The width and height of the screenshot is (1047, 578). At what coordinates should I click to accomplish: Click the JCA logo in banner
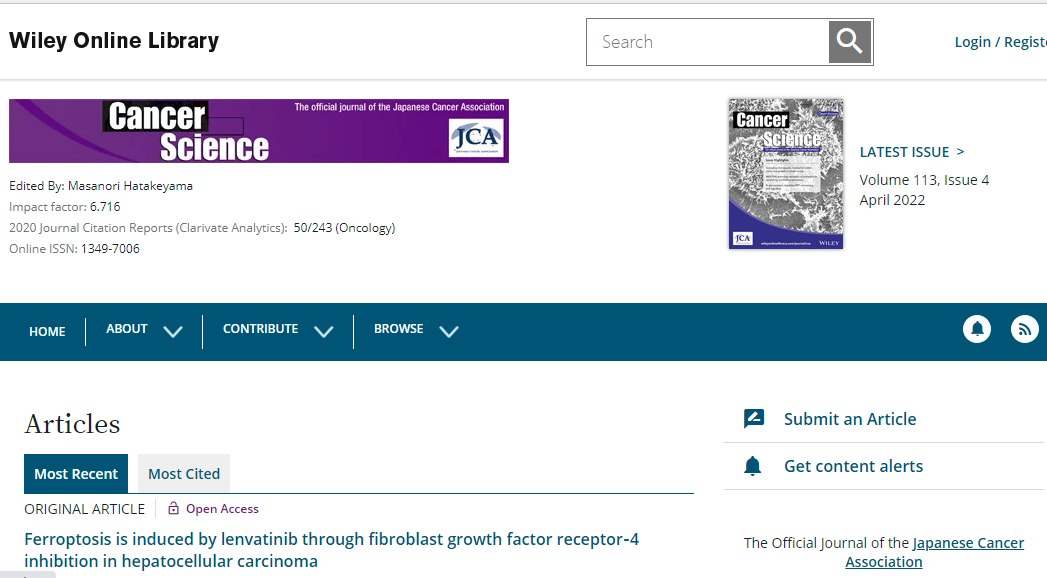click(476, 138)
